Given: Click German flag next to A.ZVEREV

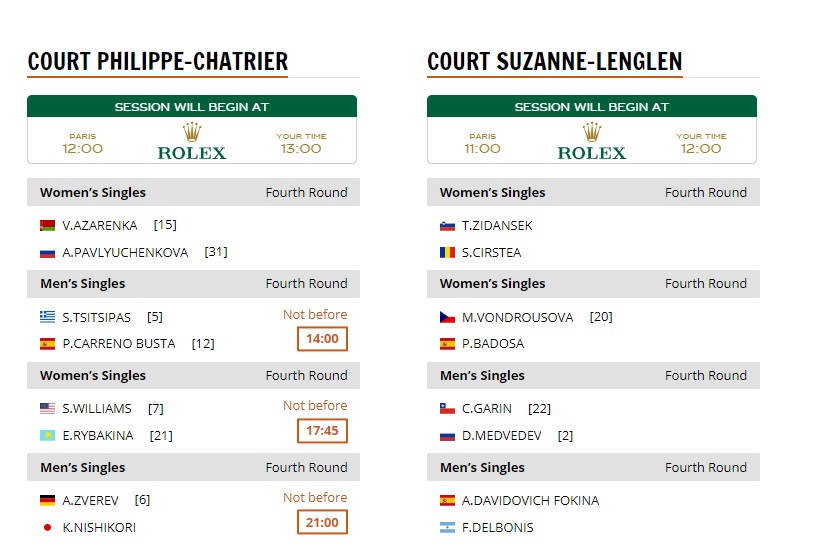Looking at the screenshot, I should coord(47,501).
